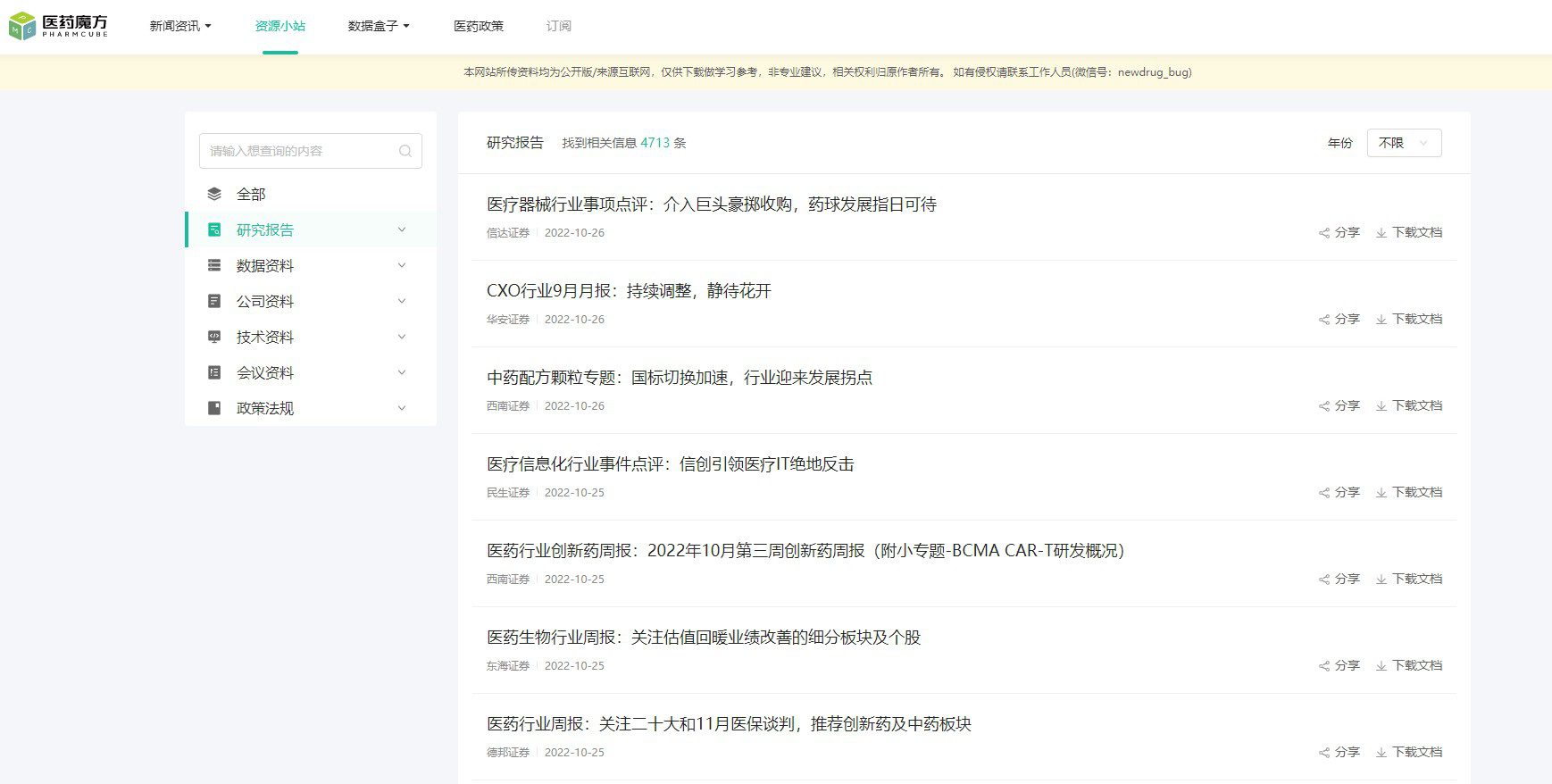Click the search magnifier icon
The height and width of the screenshot is (784, 1552).
point(405,151)
